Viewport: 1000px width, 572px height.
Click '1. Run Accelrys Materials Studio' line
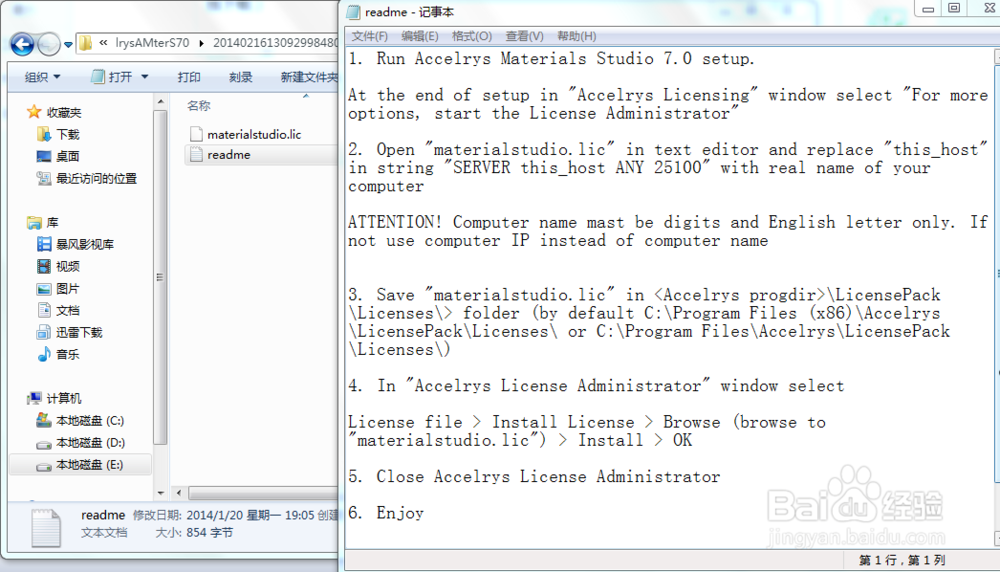click(x=552, y=59)
